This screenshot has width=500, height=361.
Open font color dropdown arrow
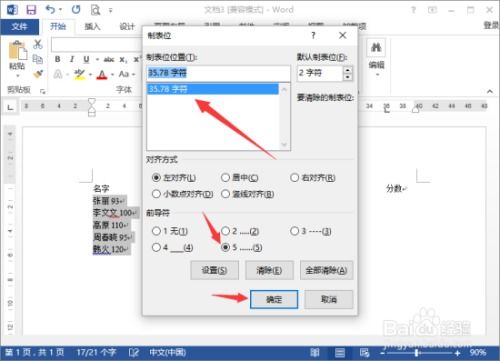pyautogui.click(x=112, y=74)
